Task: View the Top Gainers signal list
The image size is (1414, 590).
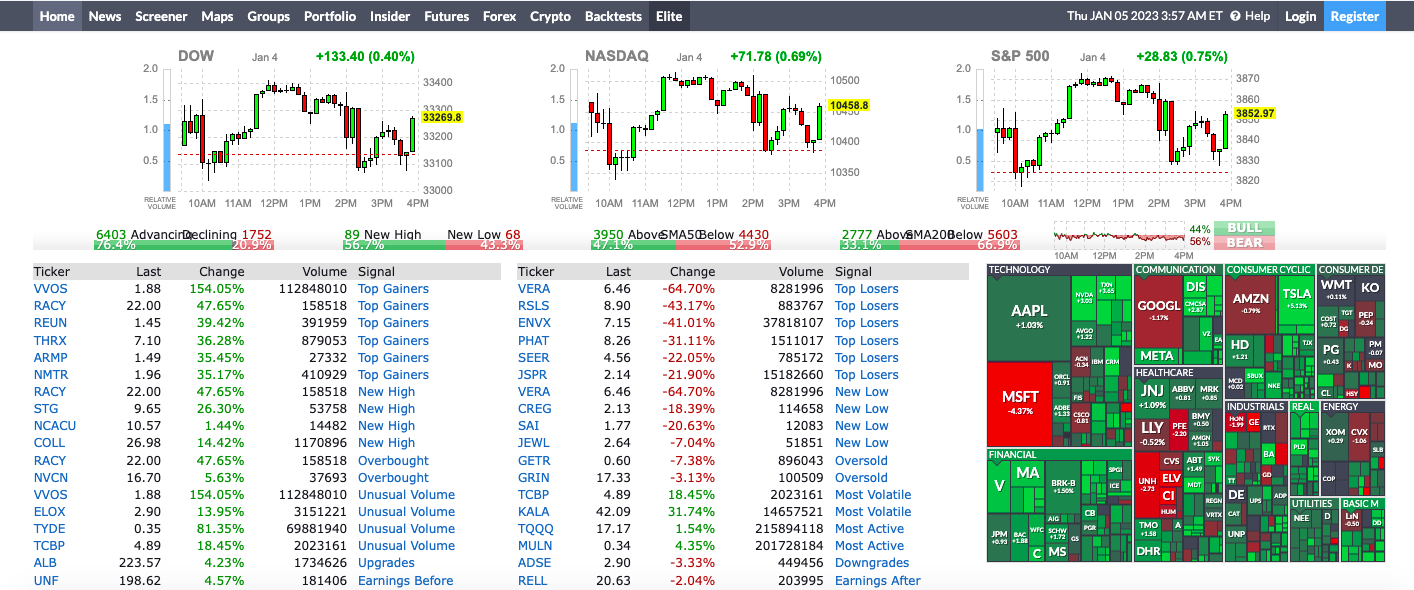Action: [393, 288]
